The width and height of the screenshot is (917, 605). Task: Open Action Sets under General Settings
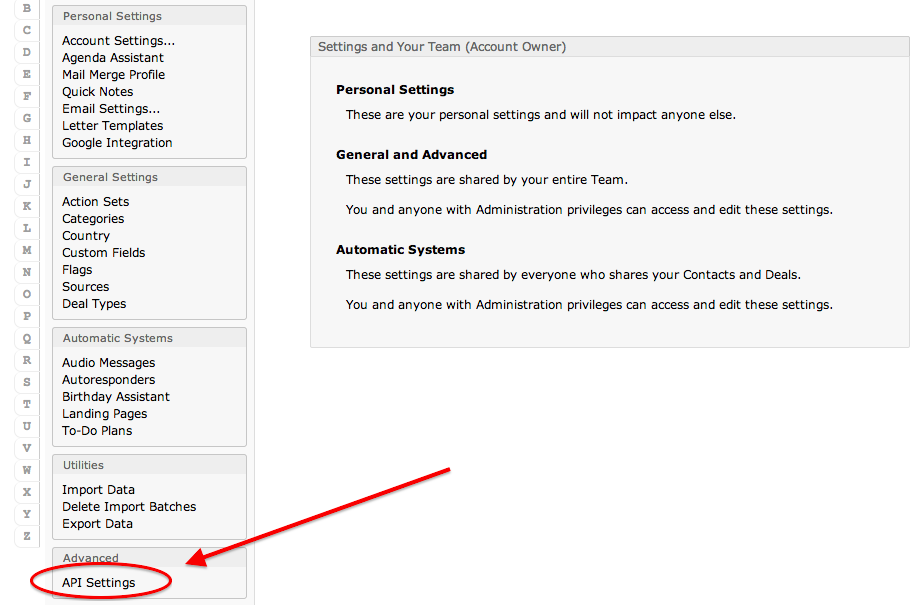pyautogui.click(x=95, y=202)
